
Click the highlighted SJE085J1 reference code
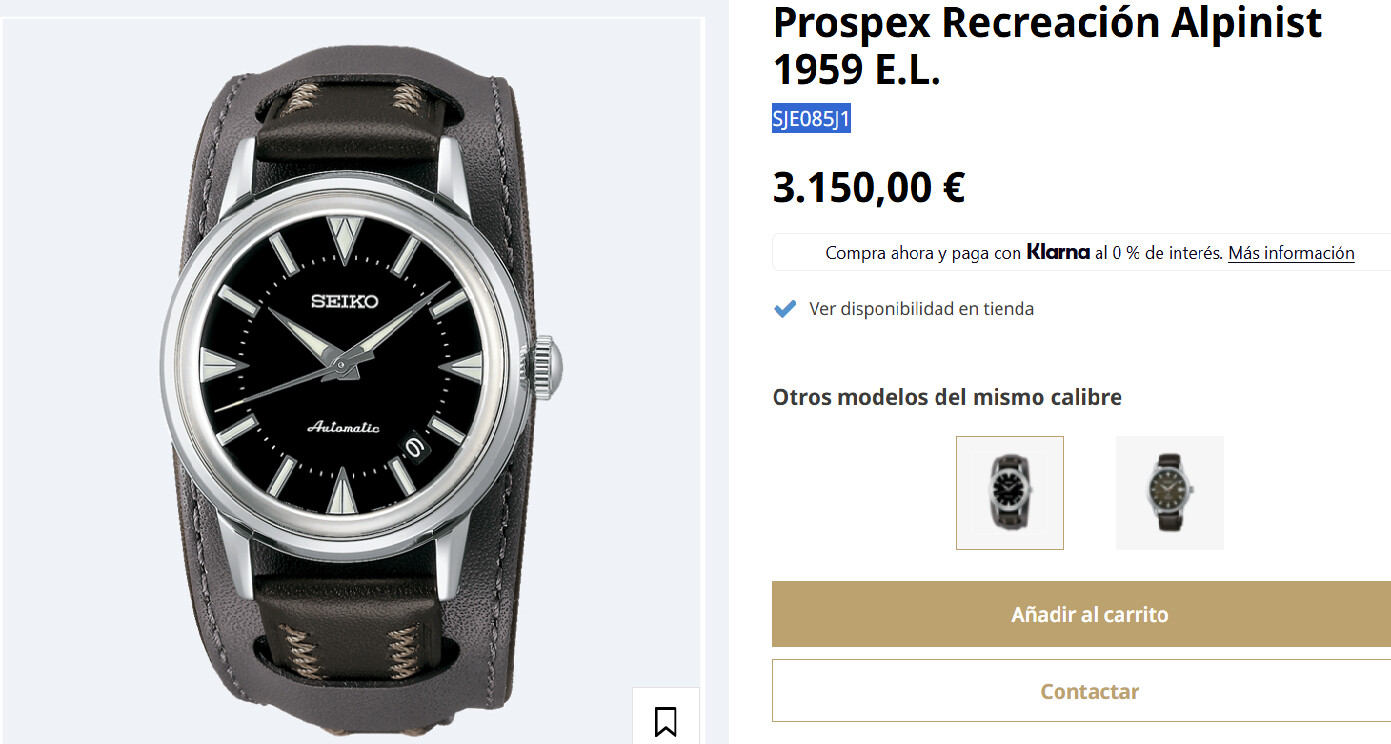(811, 119)
